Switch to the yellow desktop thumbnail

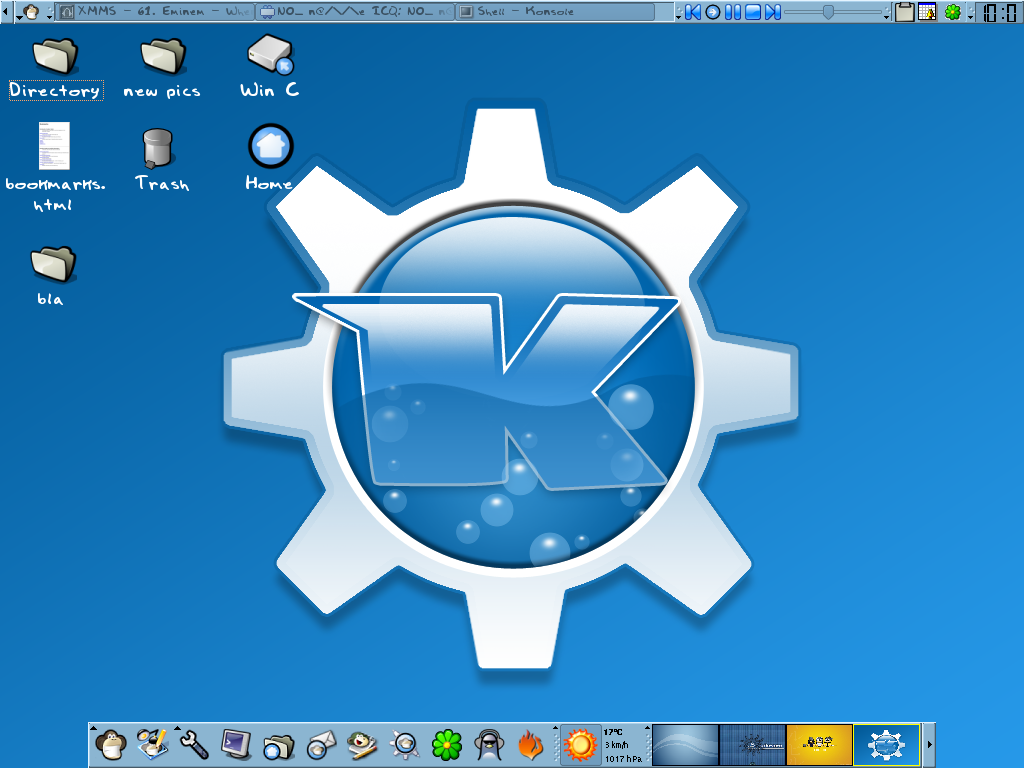(x=820, y=745)
